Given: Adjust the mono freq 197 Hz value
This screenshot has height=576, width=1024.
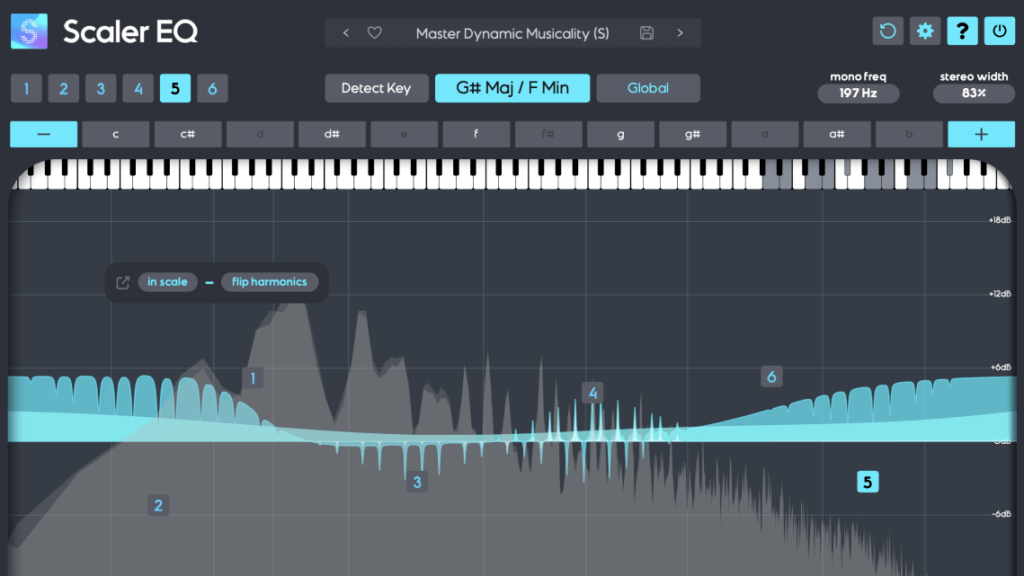Looking at the screenshot, I should 858,93.
